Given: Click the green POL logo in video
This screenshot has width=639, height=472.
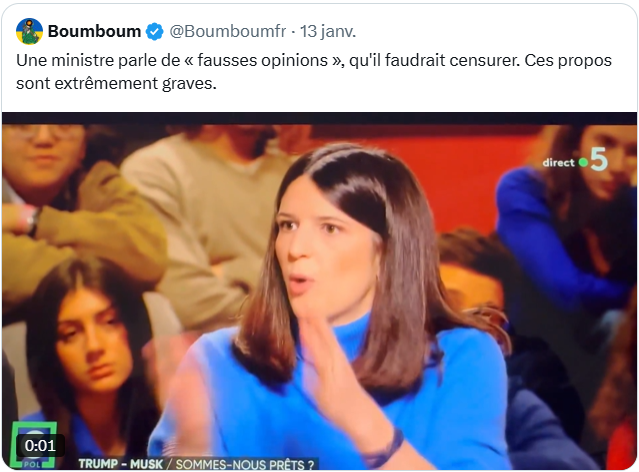Looking at the screenshot, I should [x=33, y=445].
